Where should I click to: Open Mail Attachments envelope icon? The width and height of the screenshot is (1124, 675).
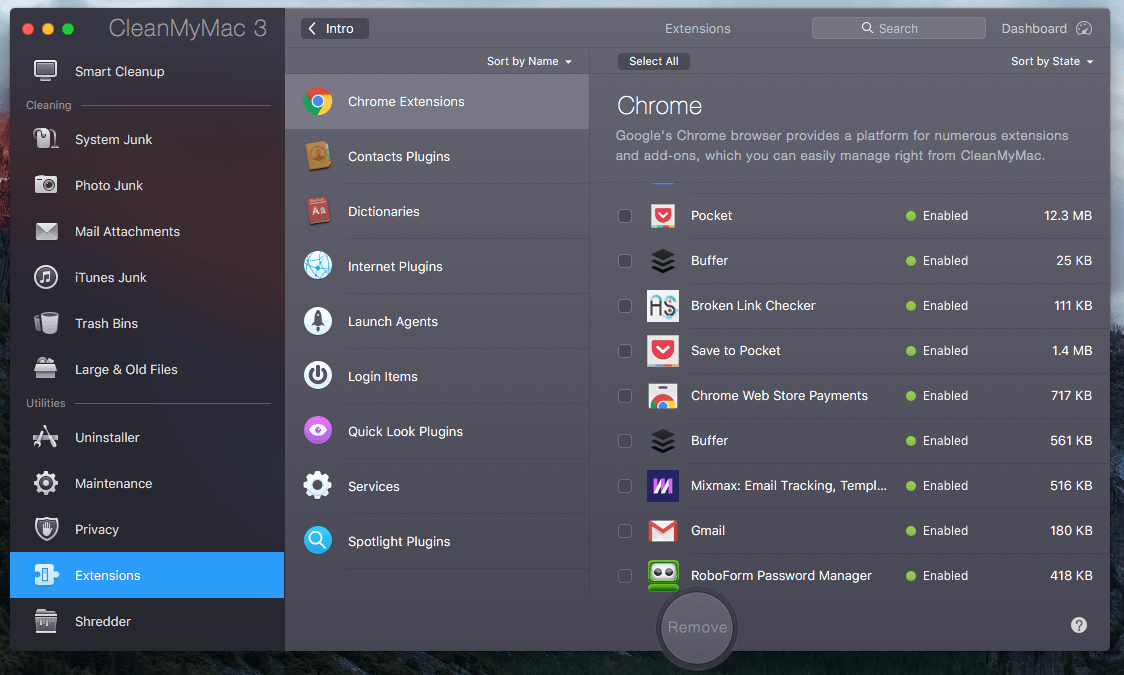pyautogui.click(x=46, y=231)
